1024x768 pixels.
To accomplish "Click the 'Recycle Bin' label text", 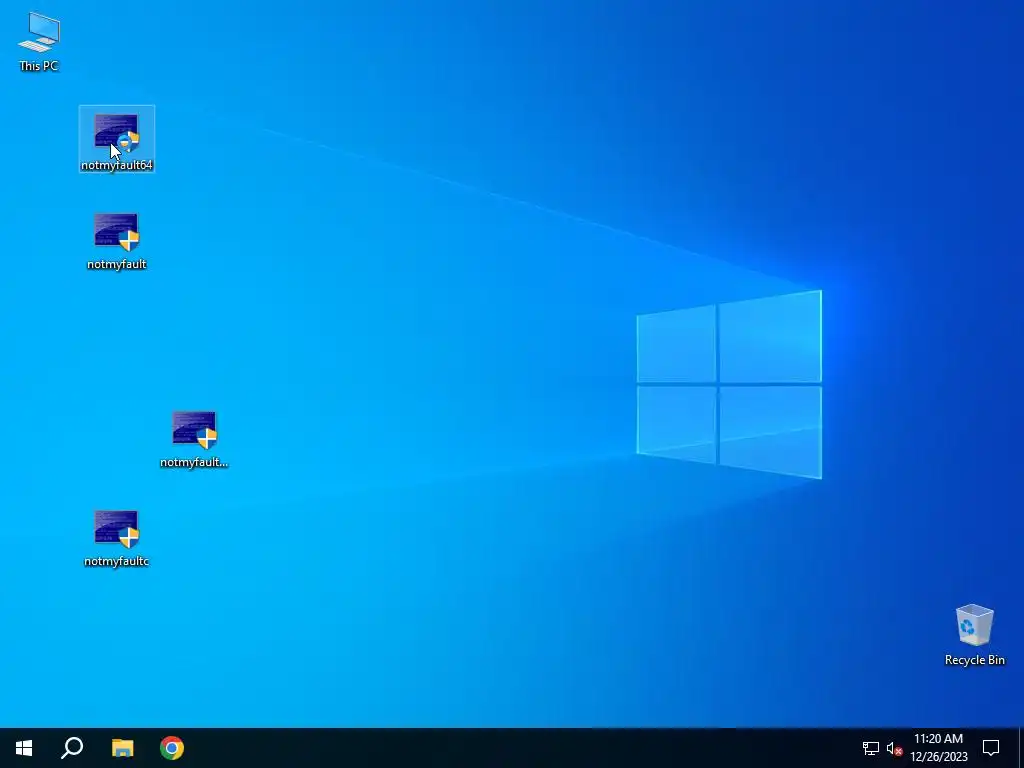I will click(x=974, y=660).
